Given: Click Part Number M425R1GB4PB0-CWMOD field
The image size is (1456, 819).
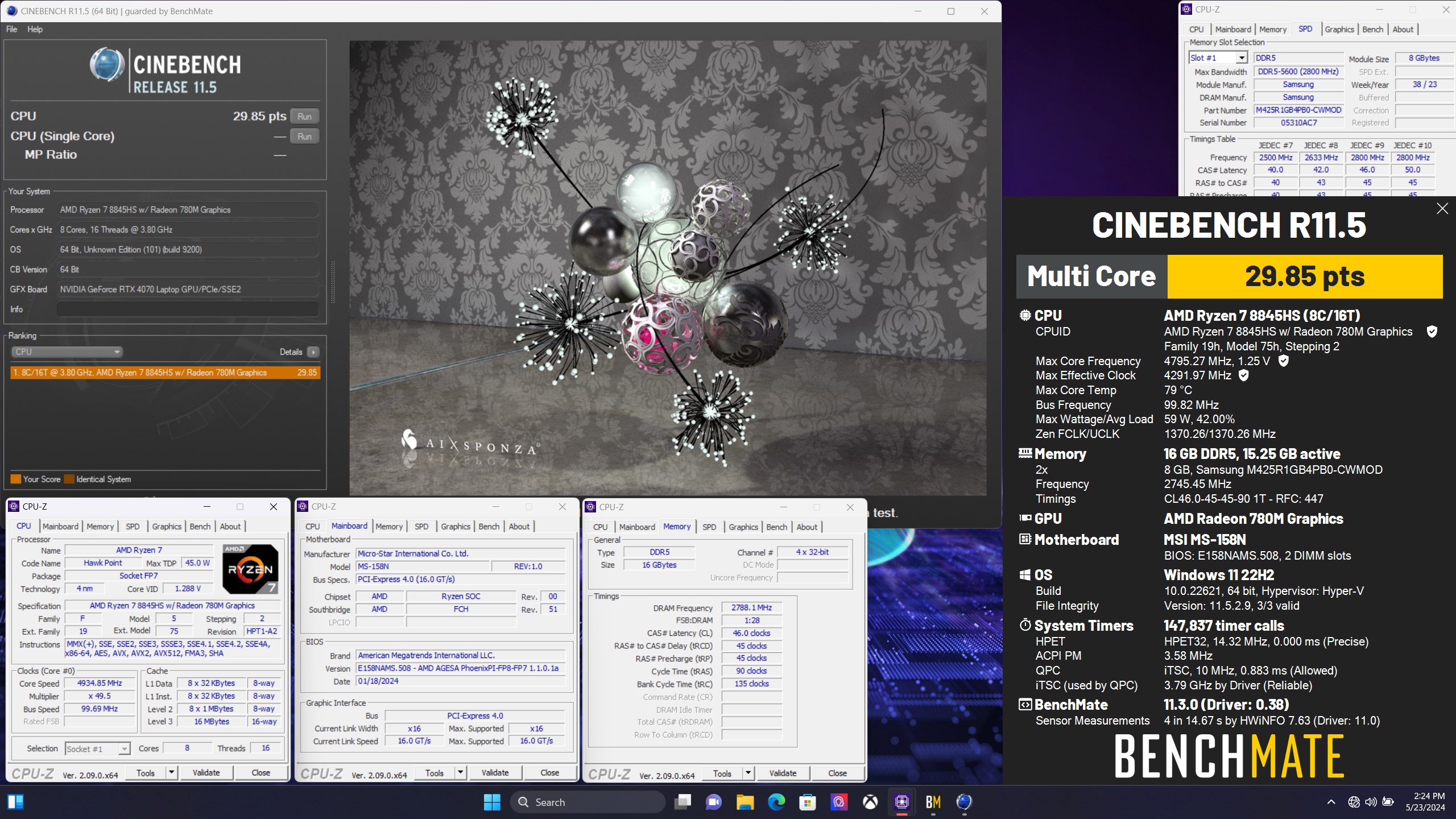Looking at the screenshot, I should tap(1298, 110).
